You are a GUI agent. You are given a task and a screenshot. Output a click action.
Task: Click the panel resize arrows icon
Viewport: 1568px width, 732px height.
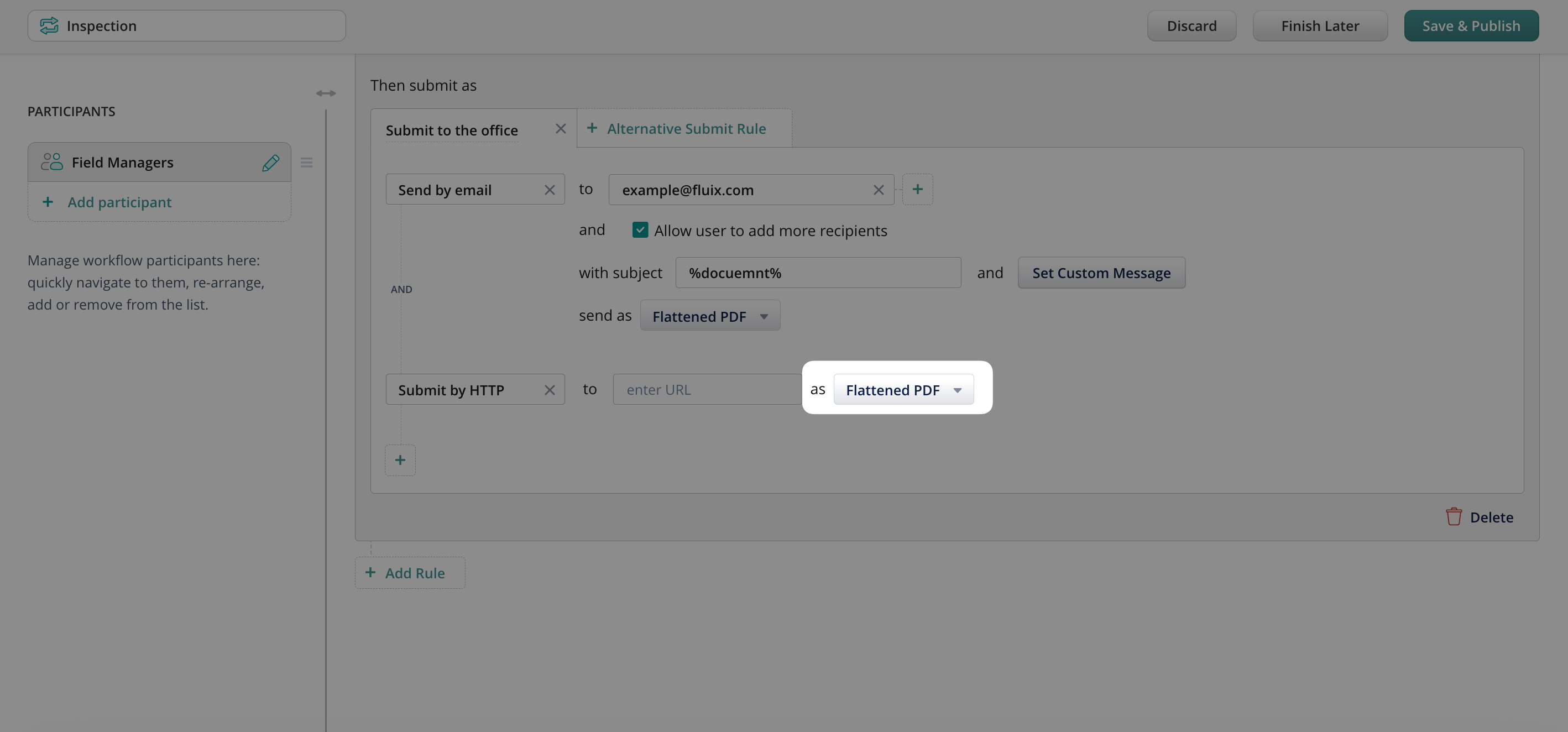[x=326, y=93]
